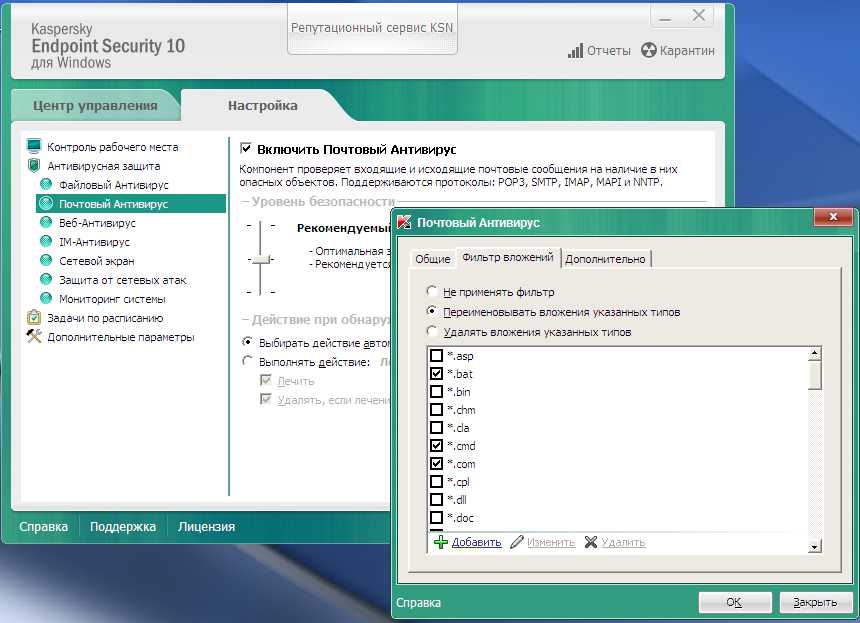Open Карантин quarantine radiation icon
The width and height of the screenshot is (860, 623).
click(648, 50)
